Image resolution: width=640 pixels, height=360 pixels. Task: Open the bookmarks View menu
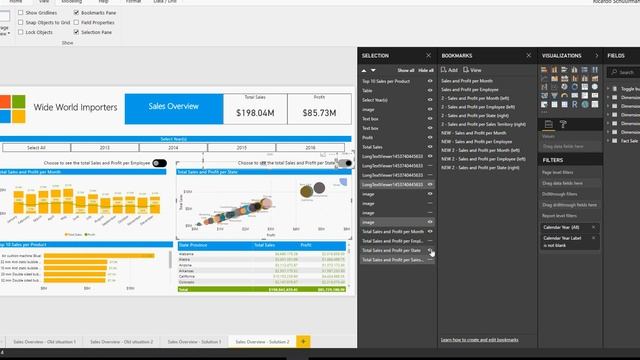point(472,70)
